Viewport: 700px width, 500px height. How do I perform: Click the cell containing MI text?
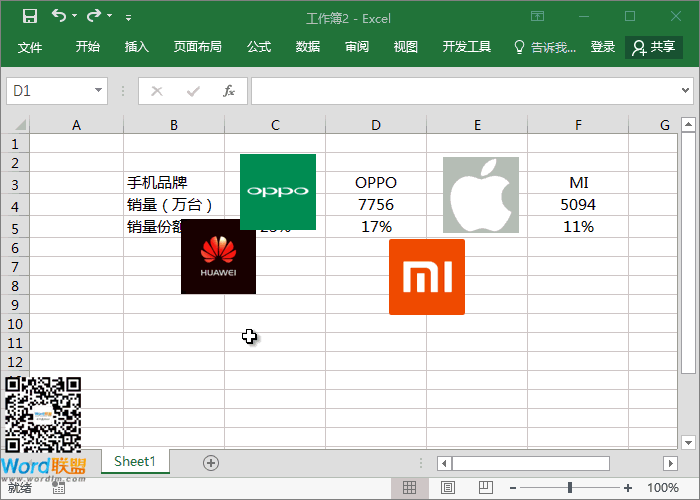coord(578,183)
